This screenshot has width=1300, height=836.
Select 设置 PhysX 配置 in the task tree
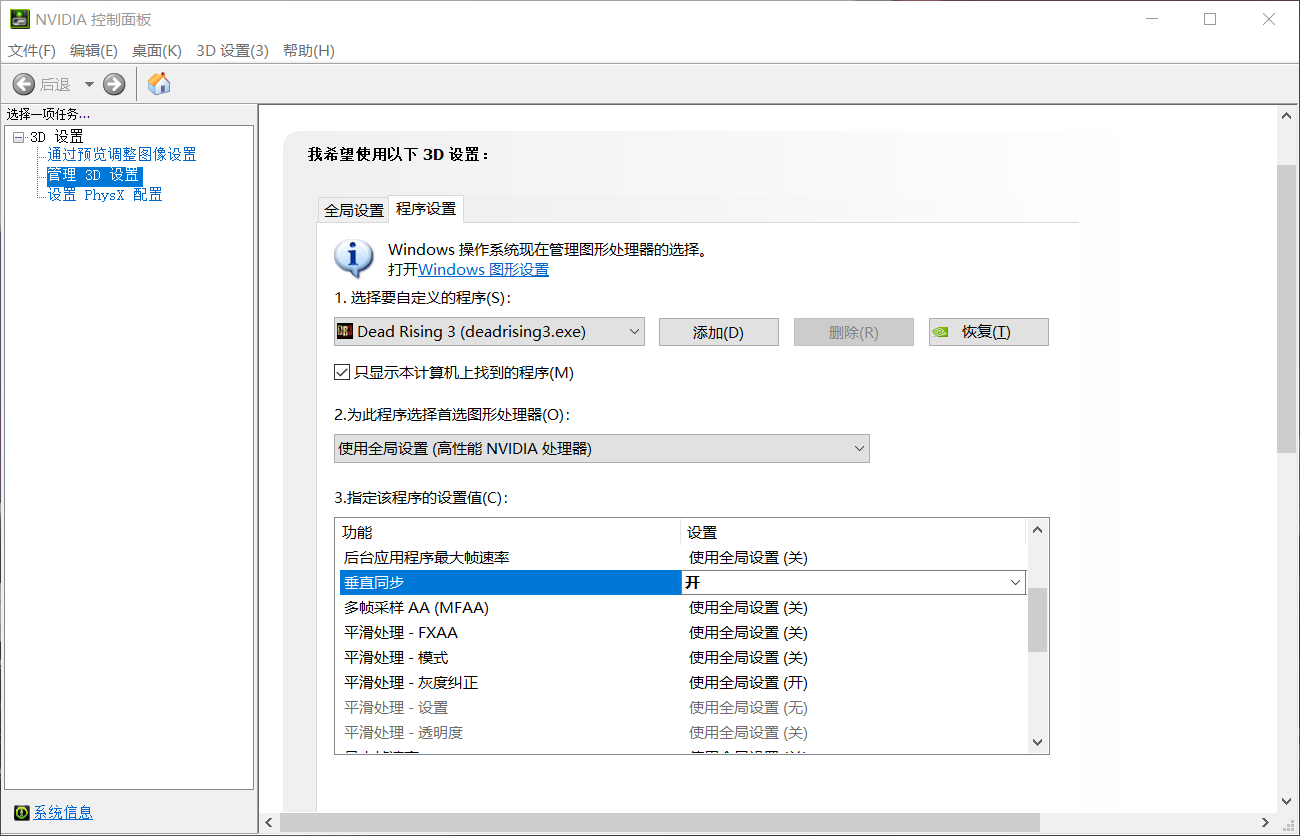pyautogui.click(x=105, y=195)
